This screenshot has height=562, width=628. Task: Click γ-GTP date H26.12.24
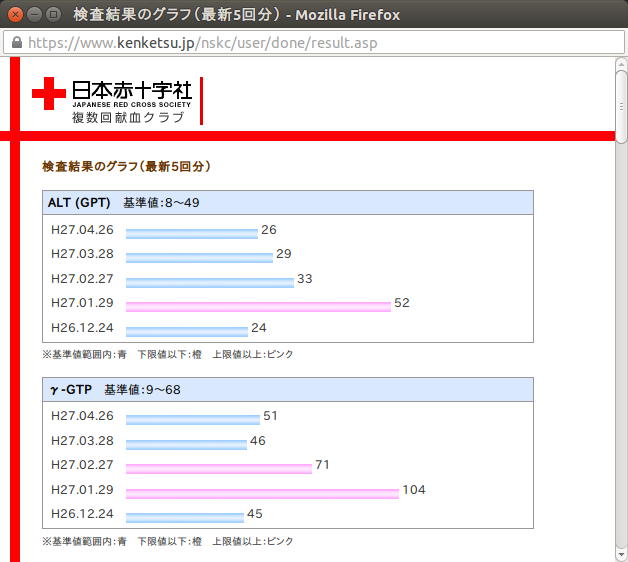82,514
